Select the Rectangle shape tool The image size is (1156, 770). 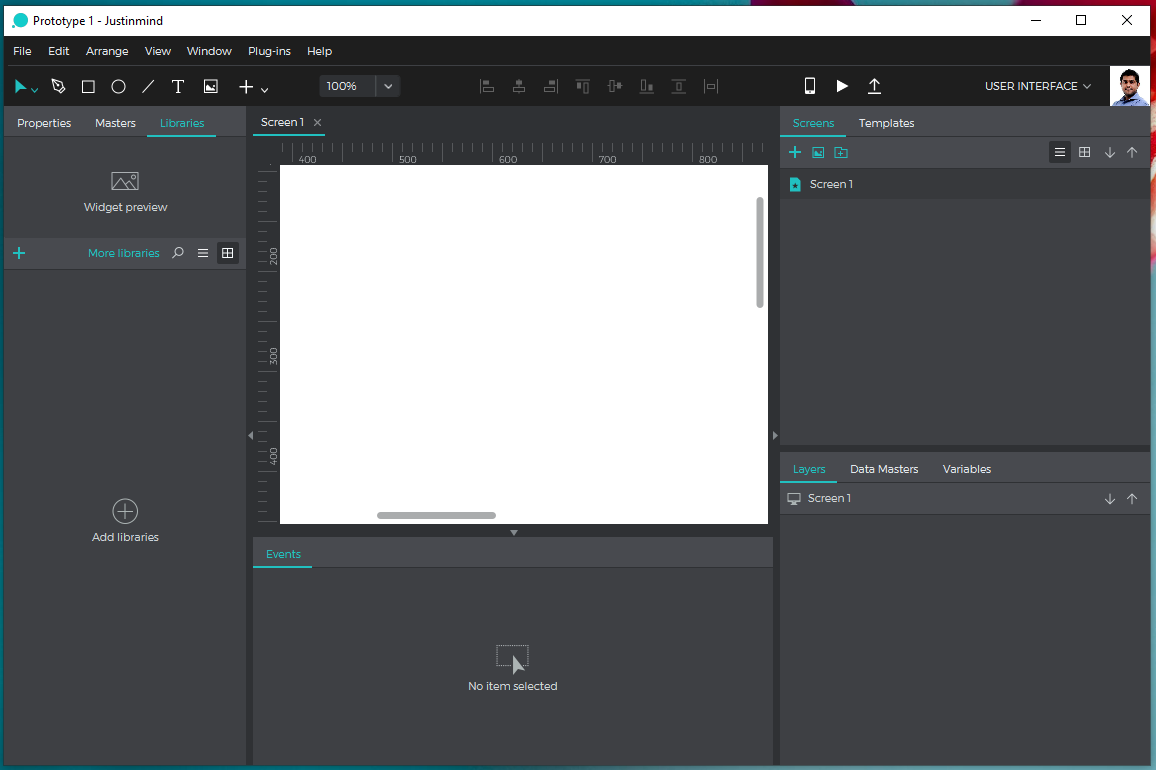(88, 87)
